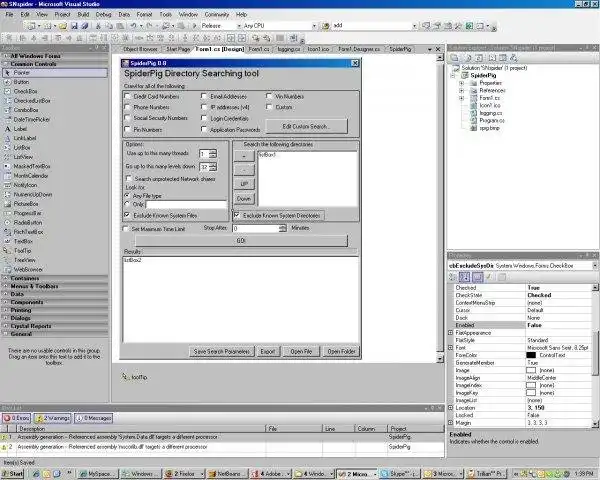
Task: Open the Release configuration dropdown
Action: point(239,26)
